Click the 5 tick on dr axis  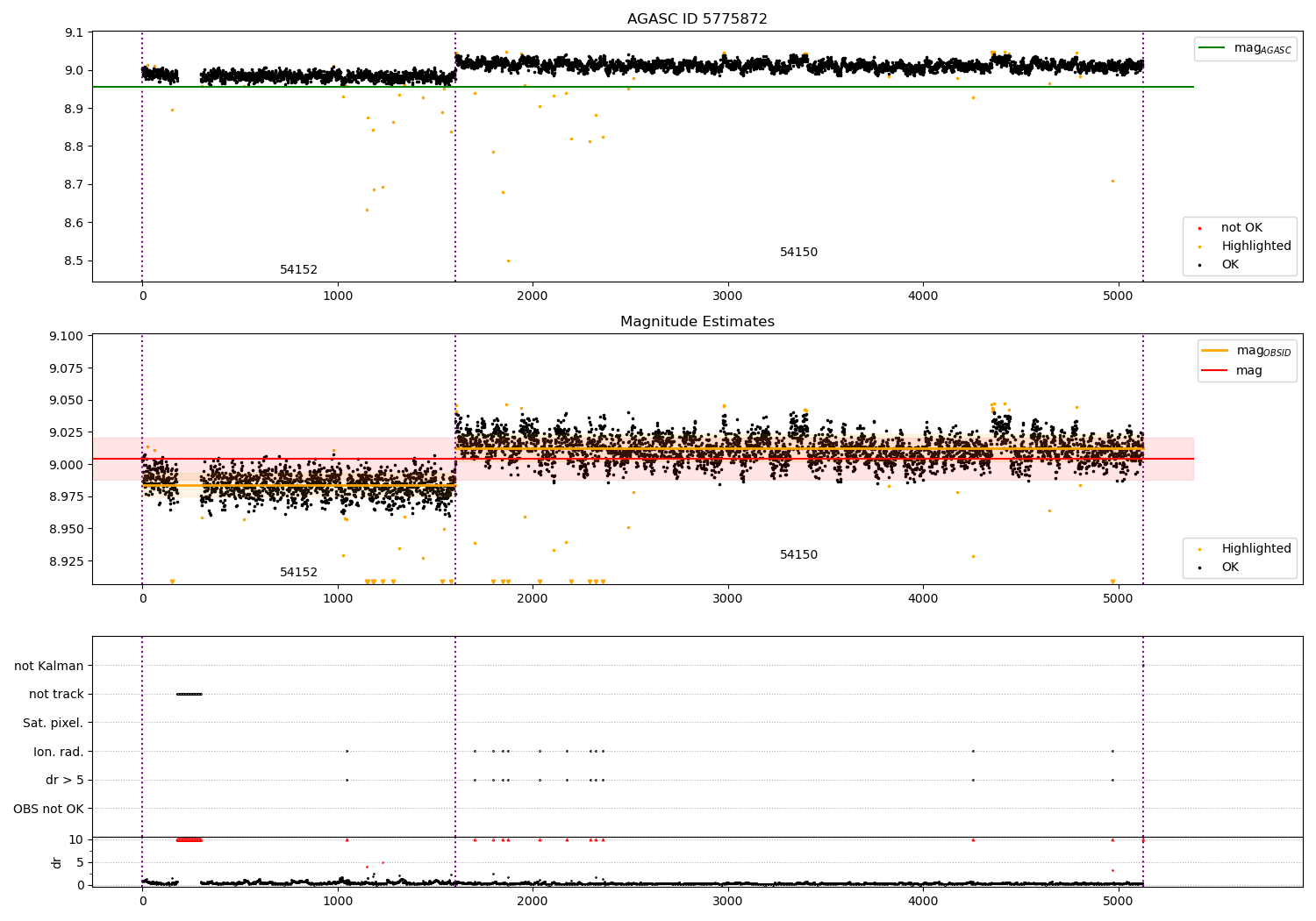[80, 863]
